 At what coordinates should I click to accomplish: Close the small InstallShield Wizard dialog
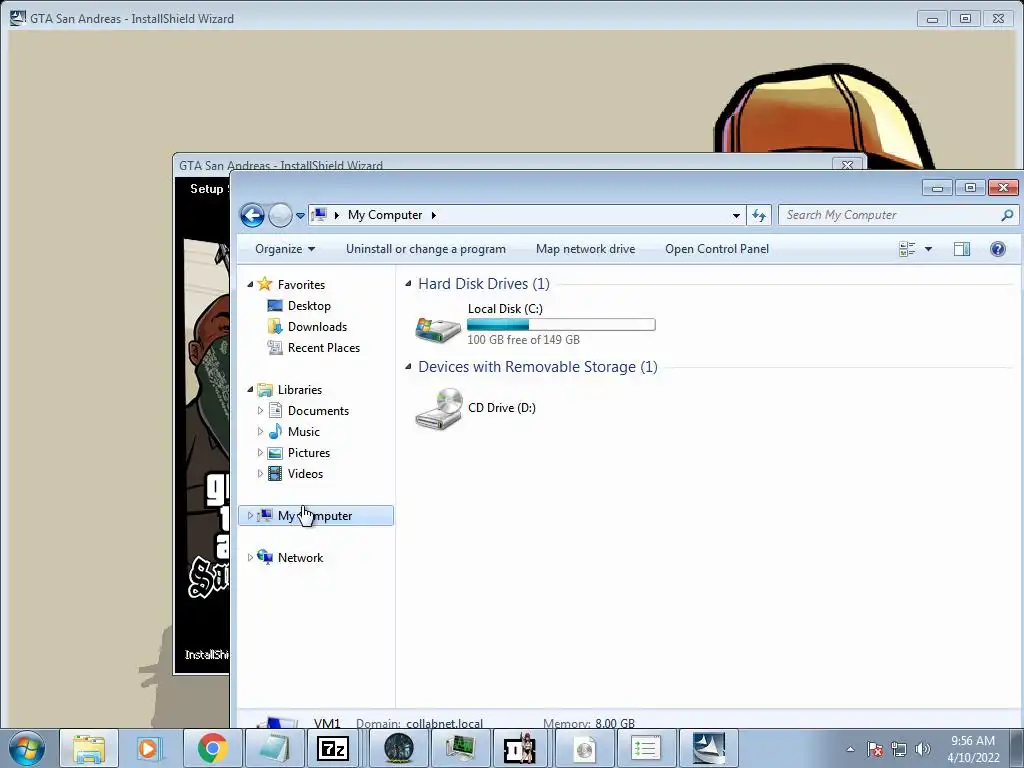(848, 165)
